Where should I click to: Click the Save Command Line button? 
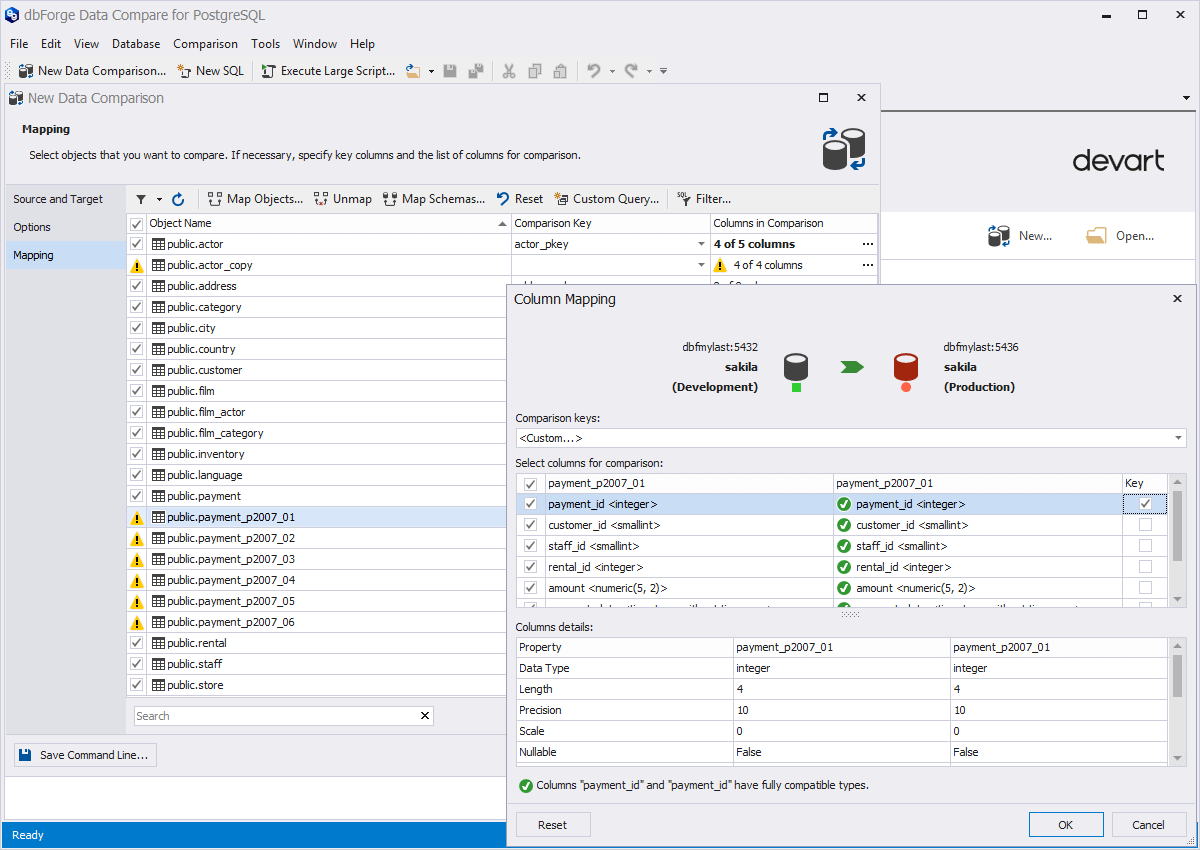85,755
